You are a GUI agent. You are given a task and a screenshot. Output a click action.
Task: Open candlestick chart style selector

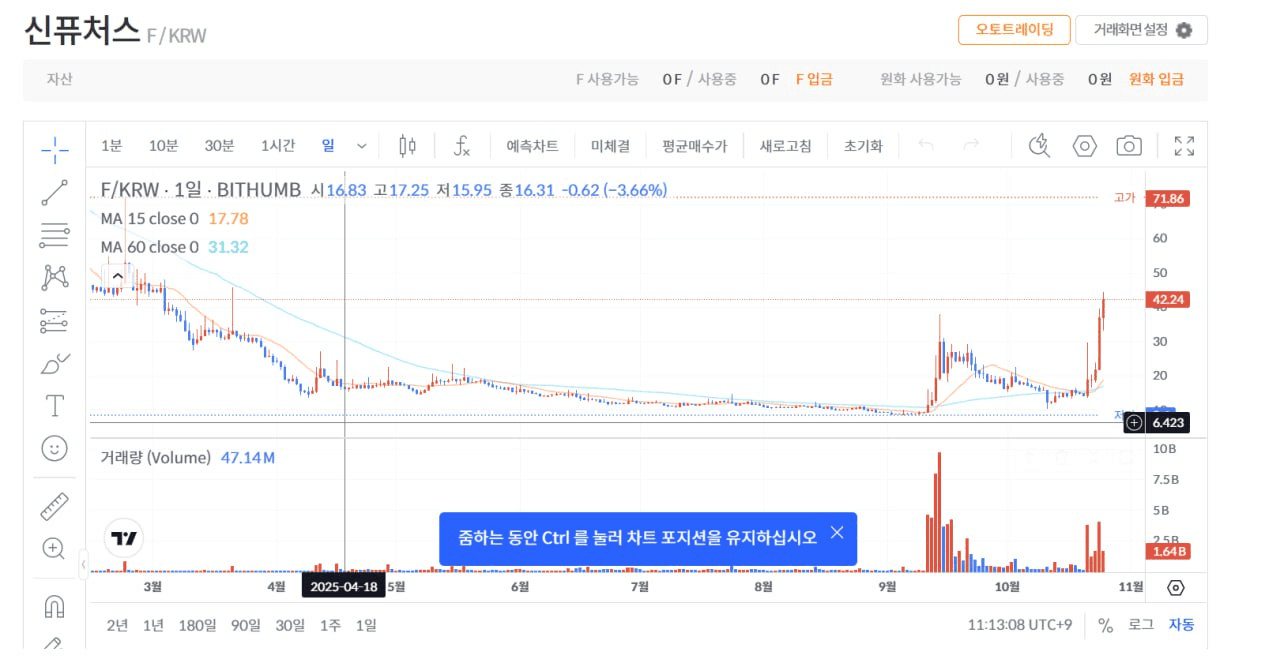[x=407, y=146]
